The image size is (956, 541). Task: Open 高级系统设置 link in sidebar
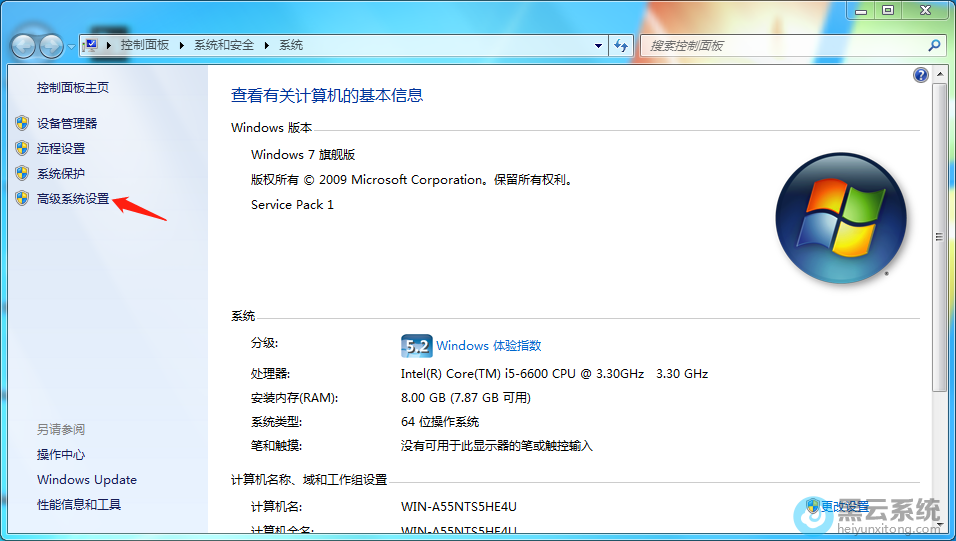point(73,199)
